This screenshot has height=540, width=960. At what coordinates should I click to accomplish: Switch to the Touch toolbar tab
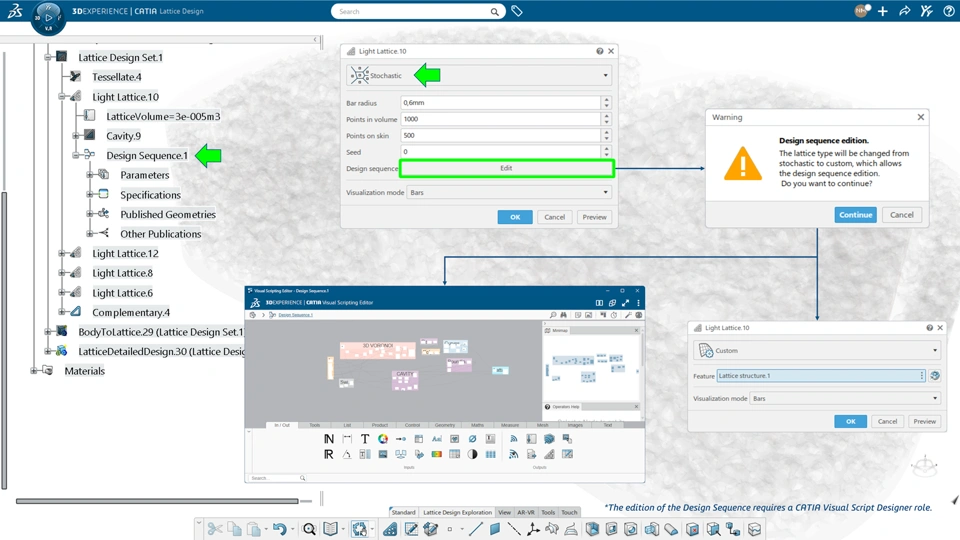pos(569,512)
